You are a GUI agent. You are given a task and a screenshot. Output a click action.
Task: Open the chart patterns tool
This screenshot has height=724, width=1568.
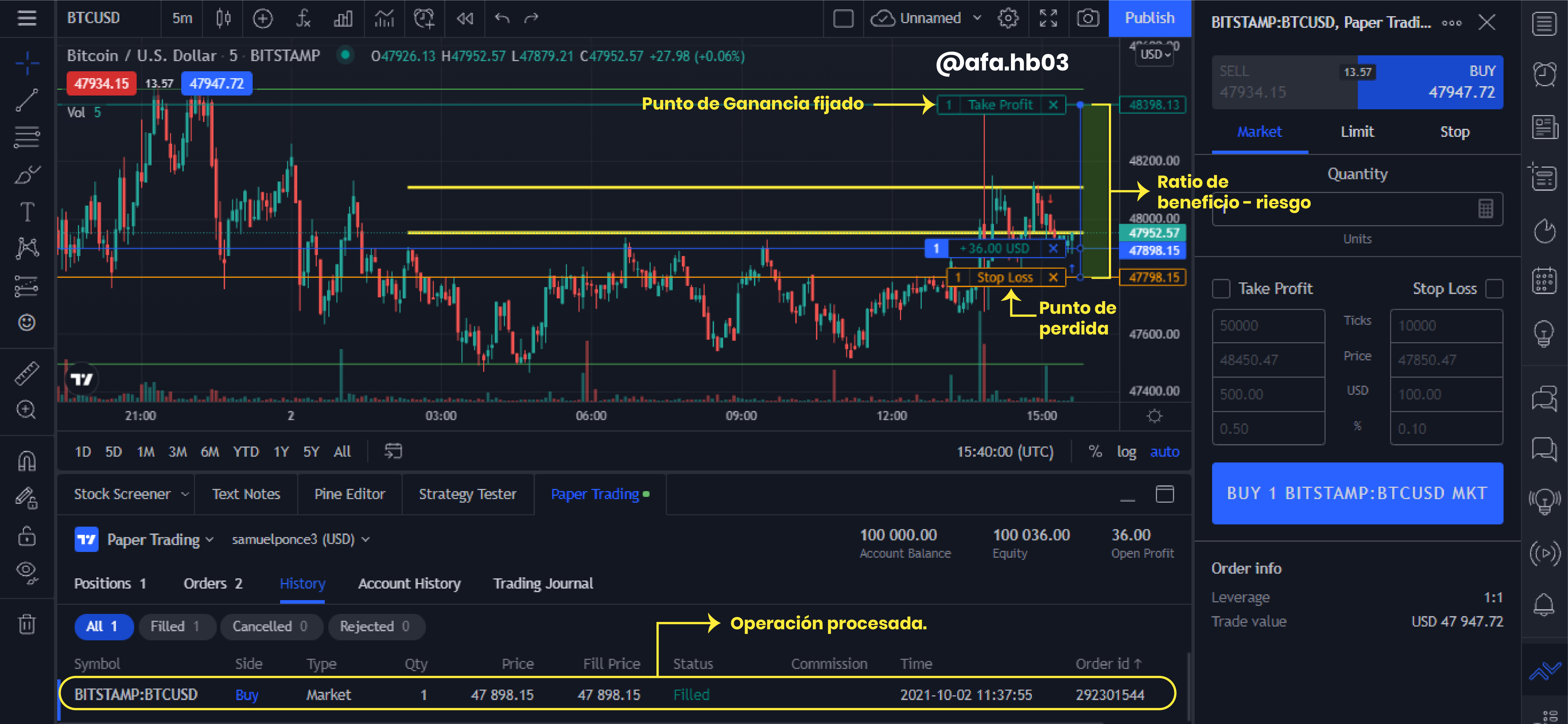coord(27,248)
